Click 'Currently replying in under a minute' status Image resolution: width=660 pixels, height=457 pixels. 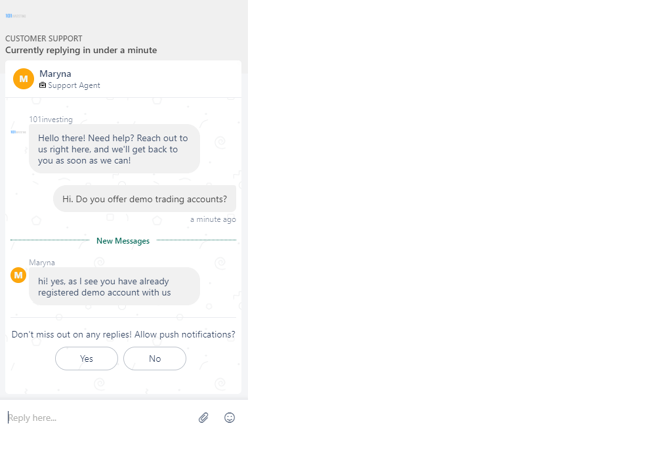[81, 50]
